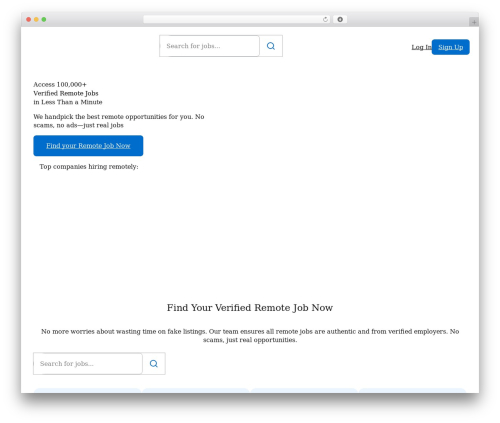Screen dimensions: 500x423
Task: Open the Log In link
Action: coord(421,47)
